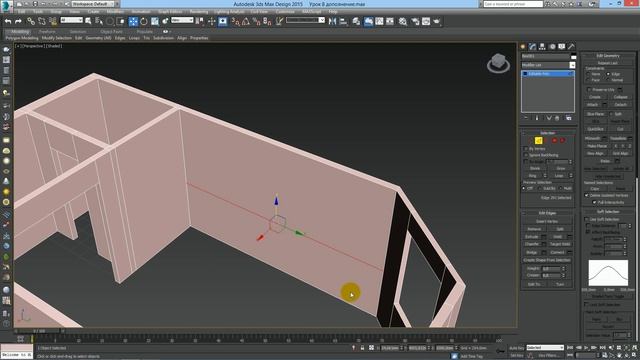This screenshot has height=360, width=640.
Task: Toggle the 3D Snaps icon
Action: 236,22
